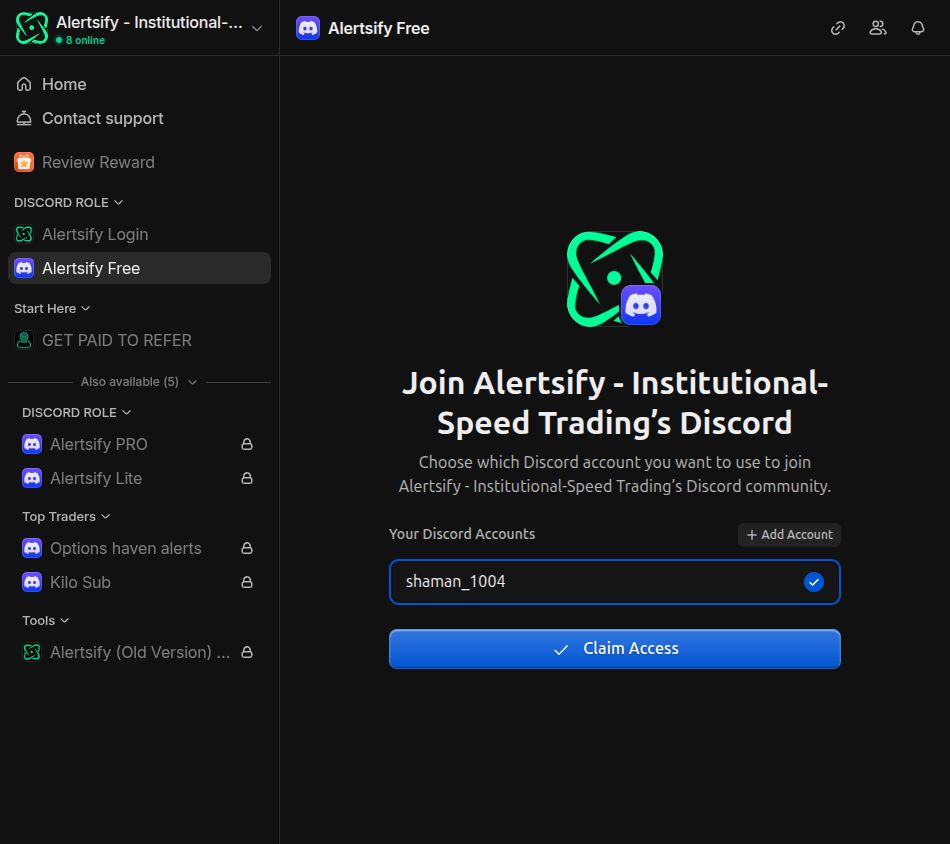Collapse the Top Traders section
Image resolution: width=950 pixels, height=844 pixels.
(x=66, y=516)
